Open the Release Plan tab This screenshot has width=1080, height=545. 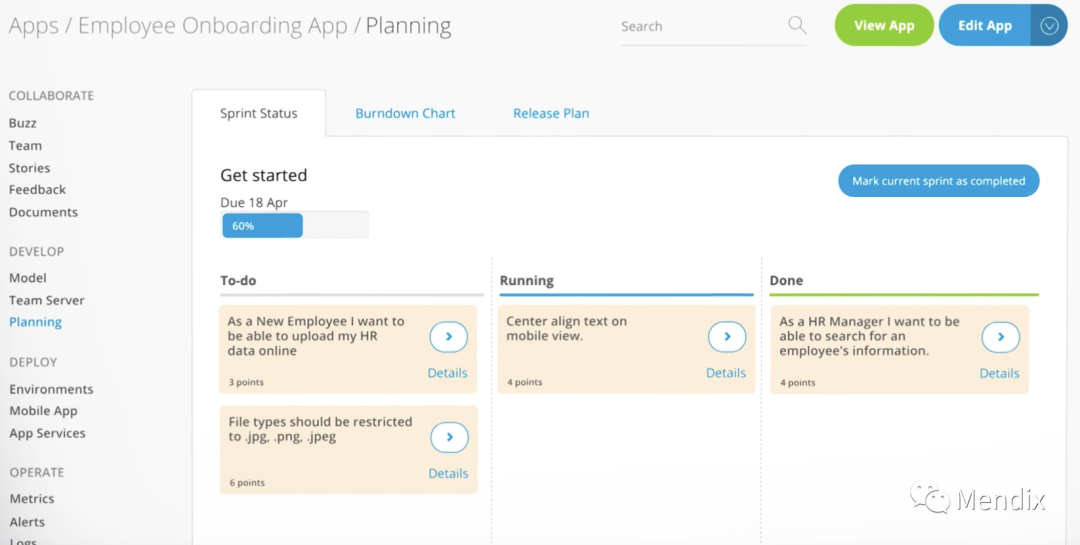(x=551, y=113)
